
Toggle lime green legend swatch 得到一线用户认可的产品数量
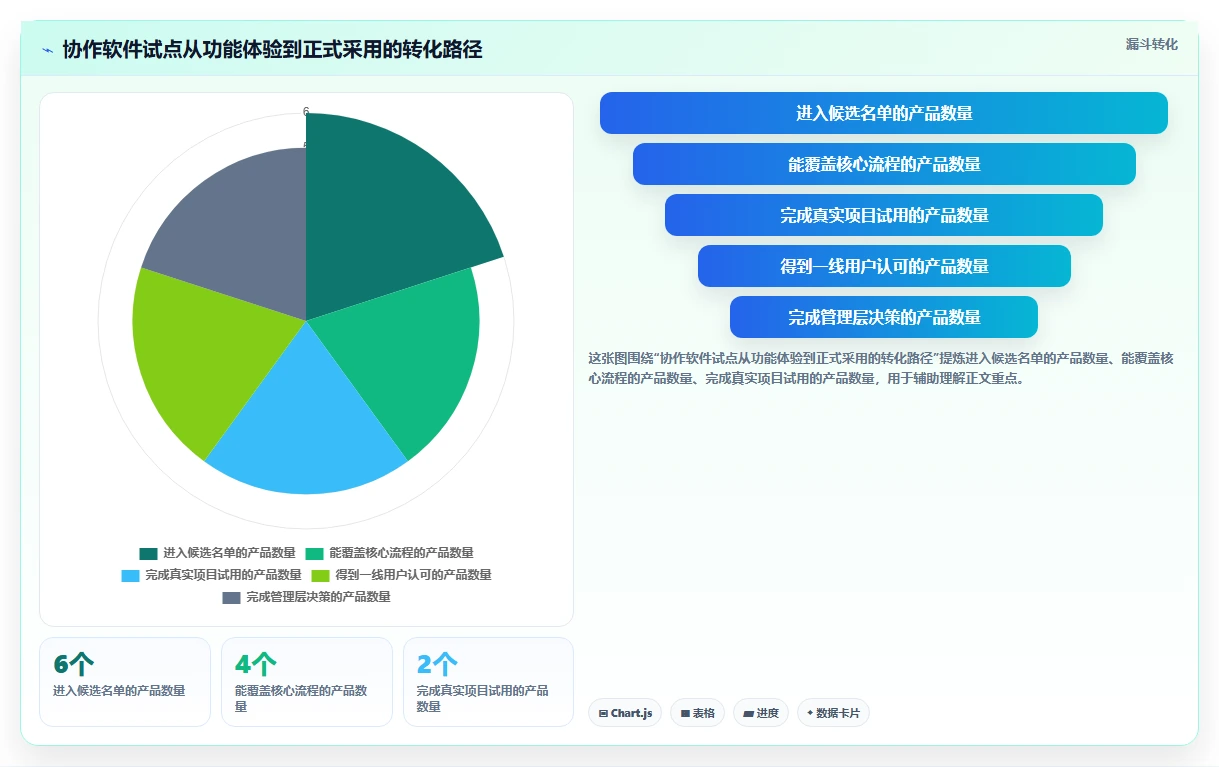pyautogui.click(x=321, y=575)
